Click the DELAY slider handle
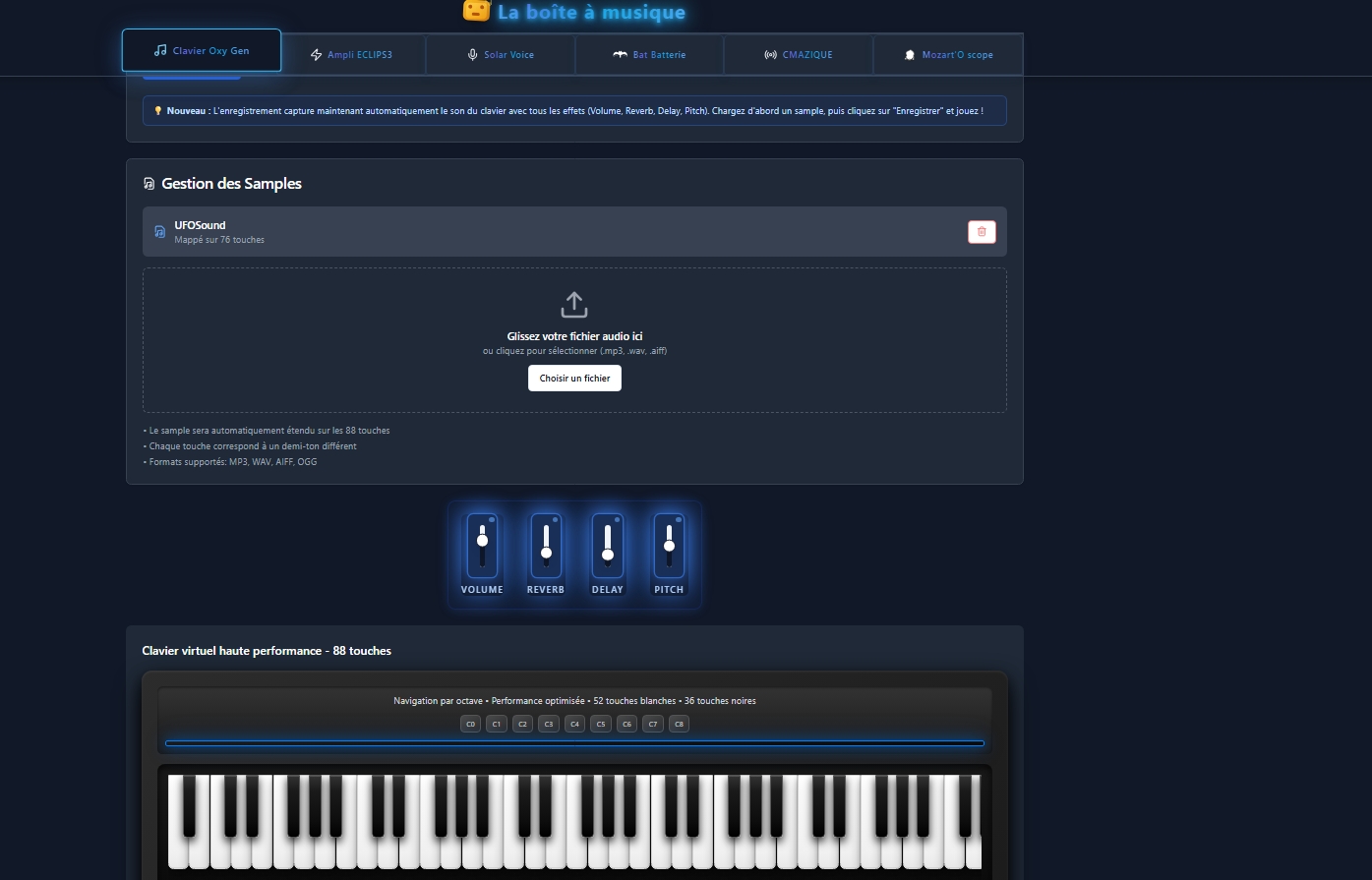 (608, 555)
